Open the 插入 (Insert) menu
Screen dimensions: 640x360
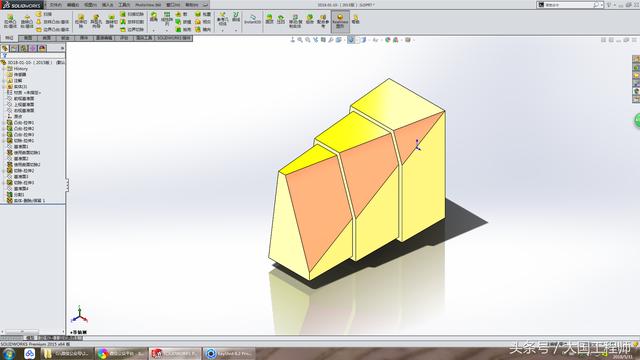point(107,5)
